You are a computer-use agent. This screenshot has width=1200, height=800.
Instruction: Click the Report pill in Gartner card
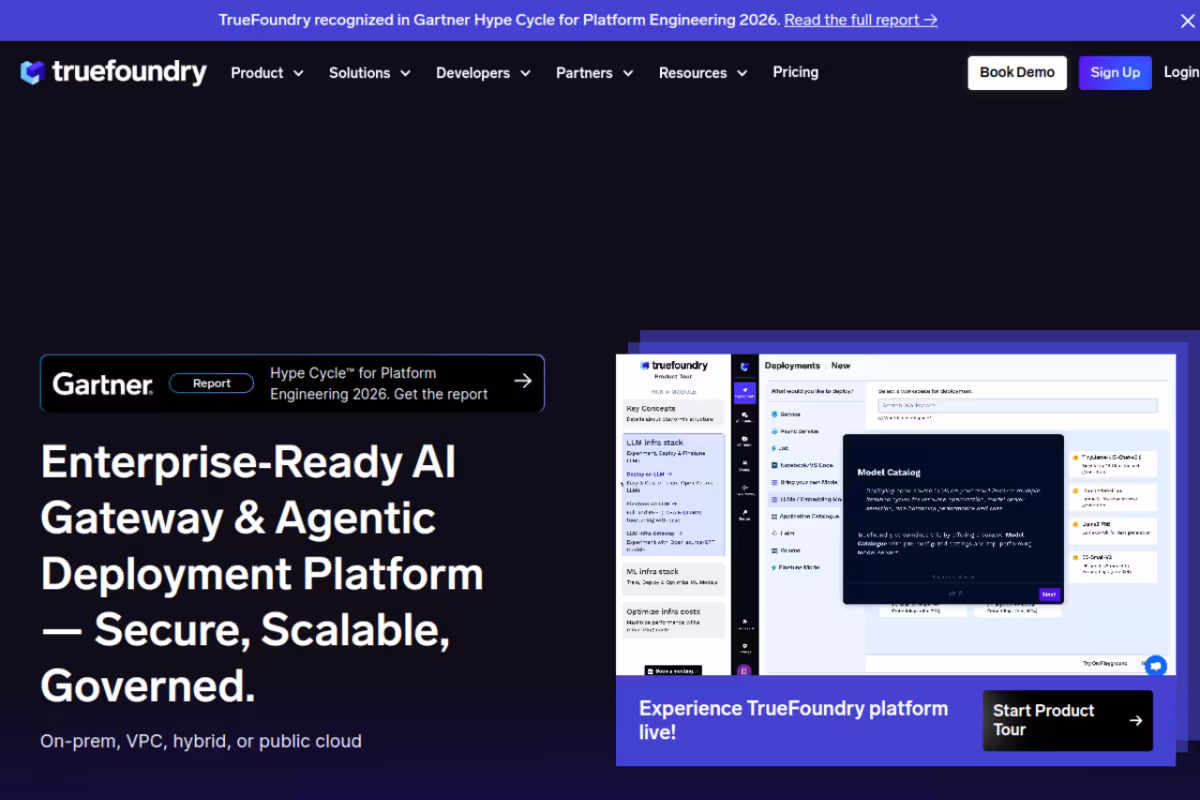click(211, 383)
